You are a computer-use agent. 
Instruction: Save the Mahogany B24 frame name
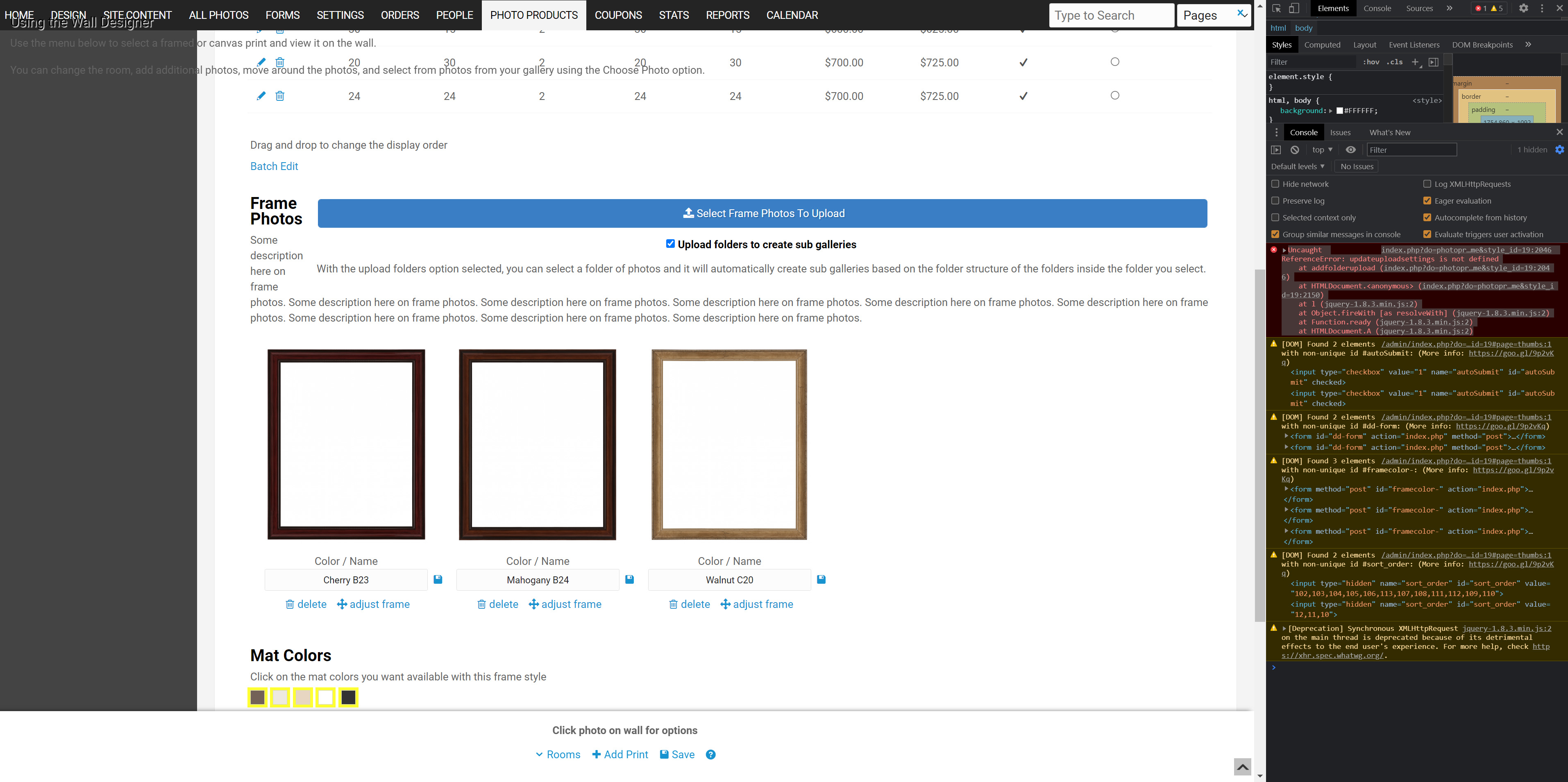click(x=629, y=579)
